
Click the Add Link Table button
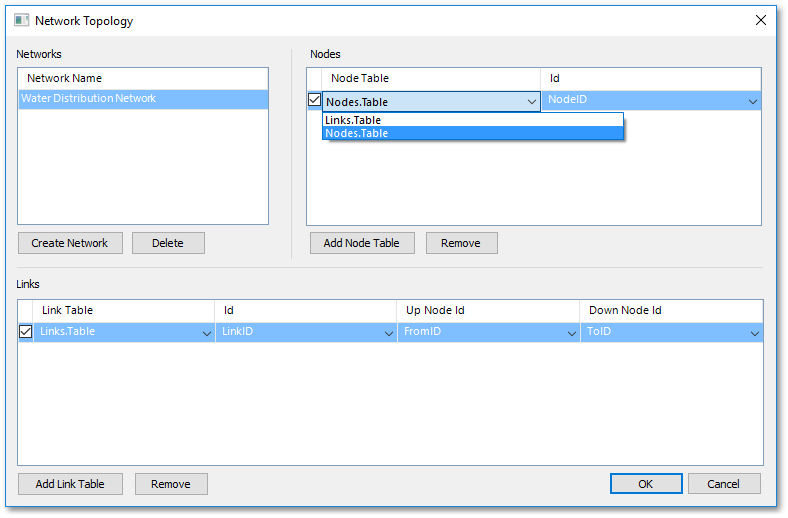(x=70, y=484)
